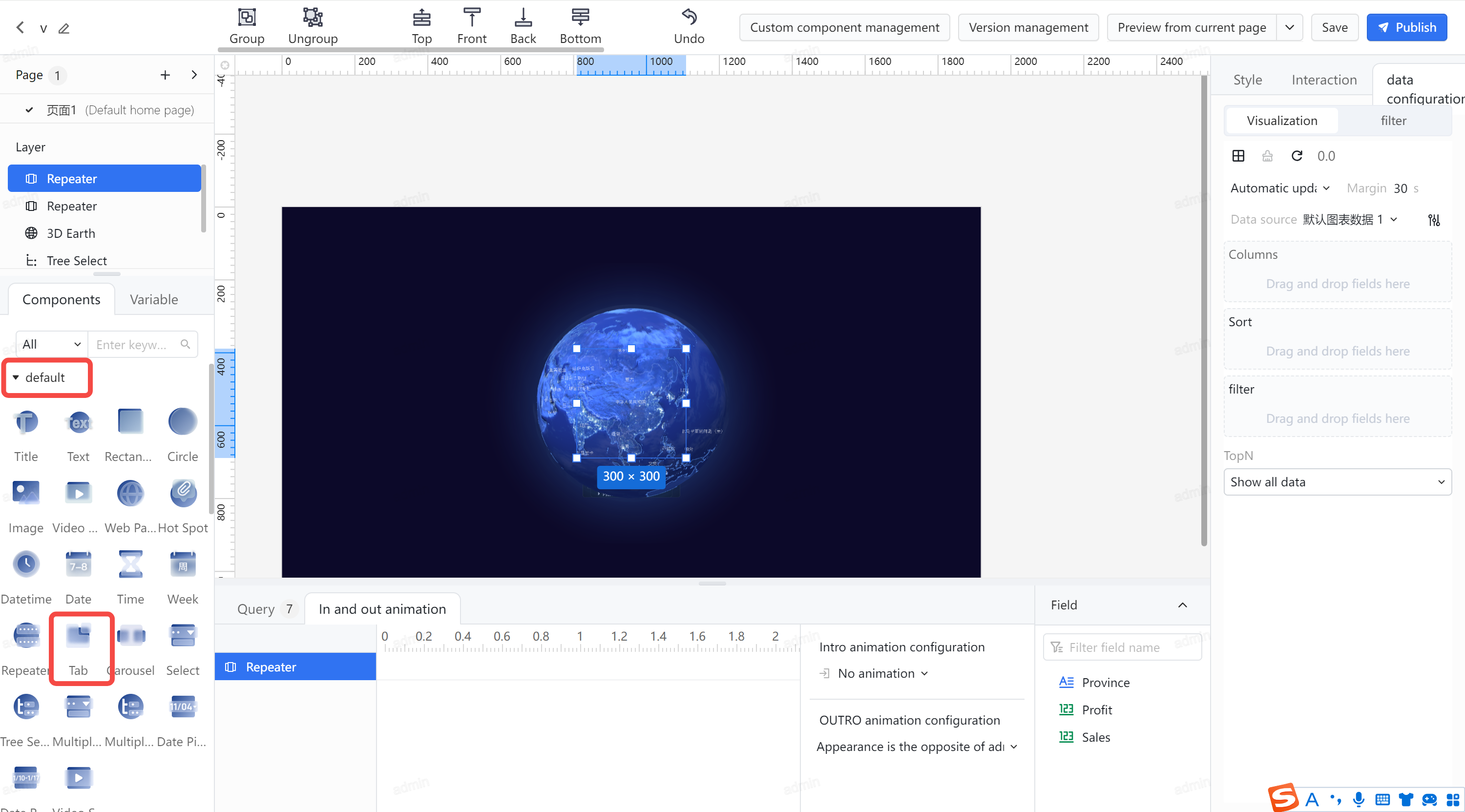Click Preview from current page

click(x=1192, y=27)
